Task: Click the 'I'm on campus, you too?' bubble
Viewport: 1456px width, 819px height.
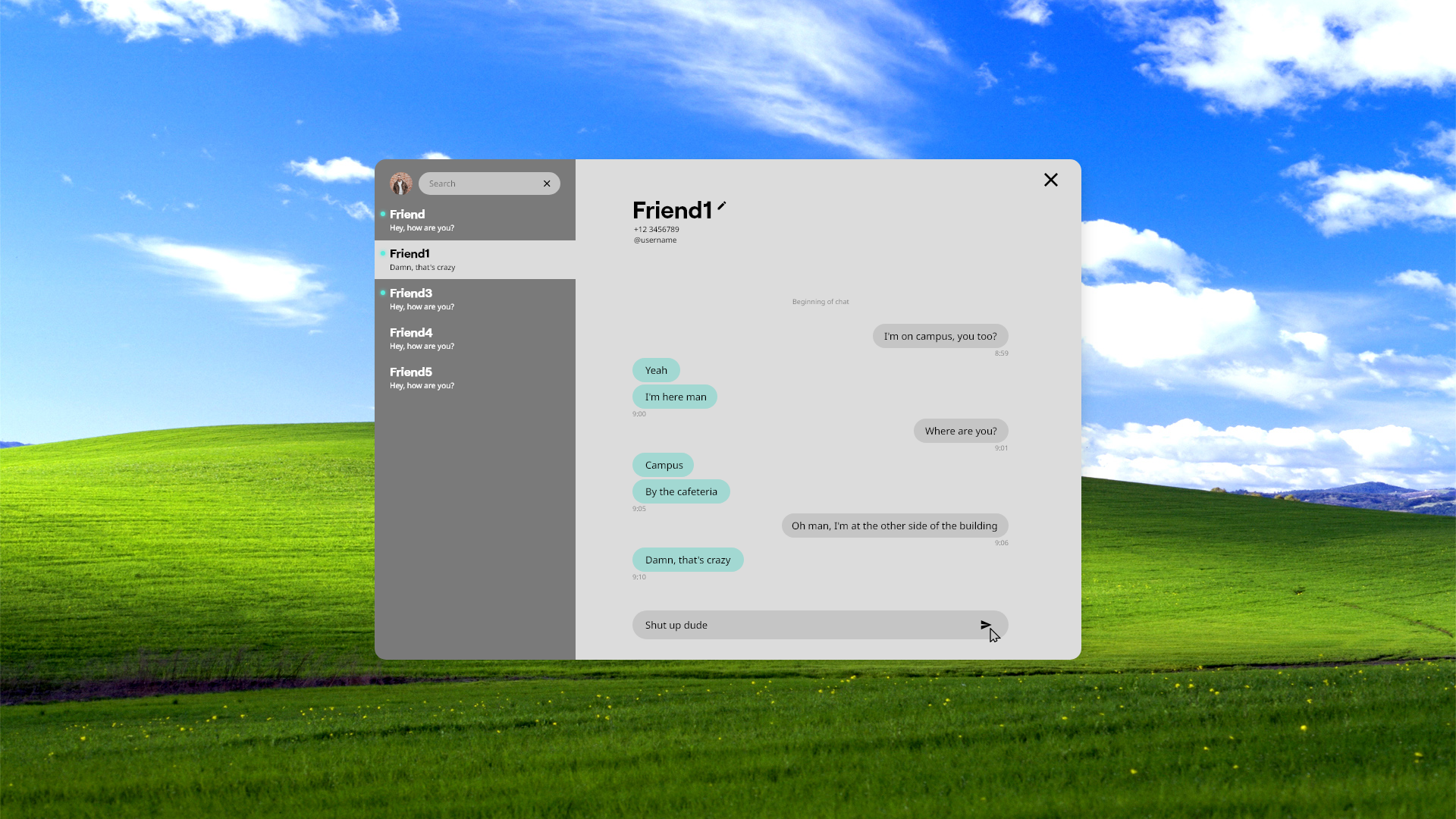Action: pos(940,336)
